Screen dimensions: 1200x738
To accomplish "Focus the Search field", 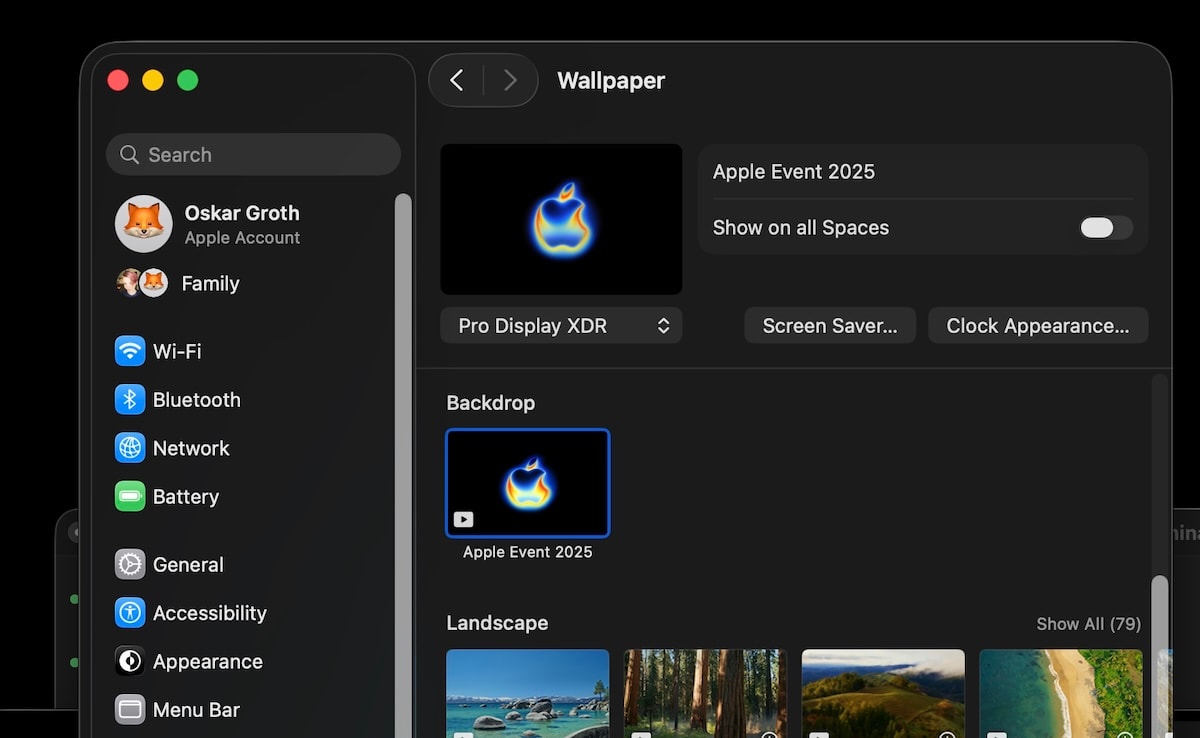I will point(253,155).
